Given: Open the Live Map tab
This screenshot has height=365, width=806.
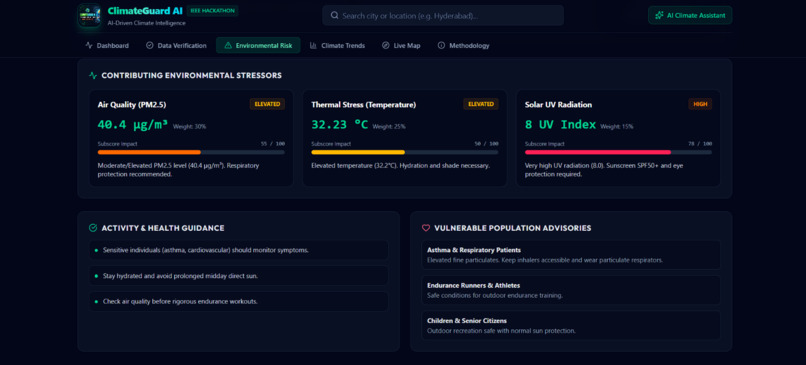Looking at the screenshot, I should click(401, 45).
